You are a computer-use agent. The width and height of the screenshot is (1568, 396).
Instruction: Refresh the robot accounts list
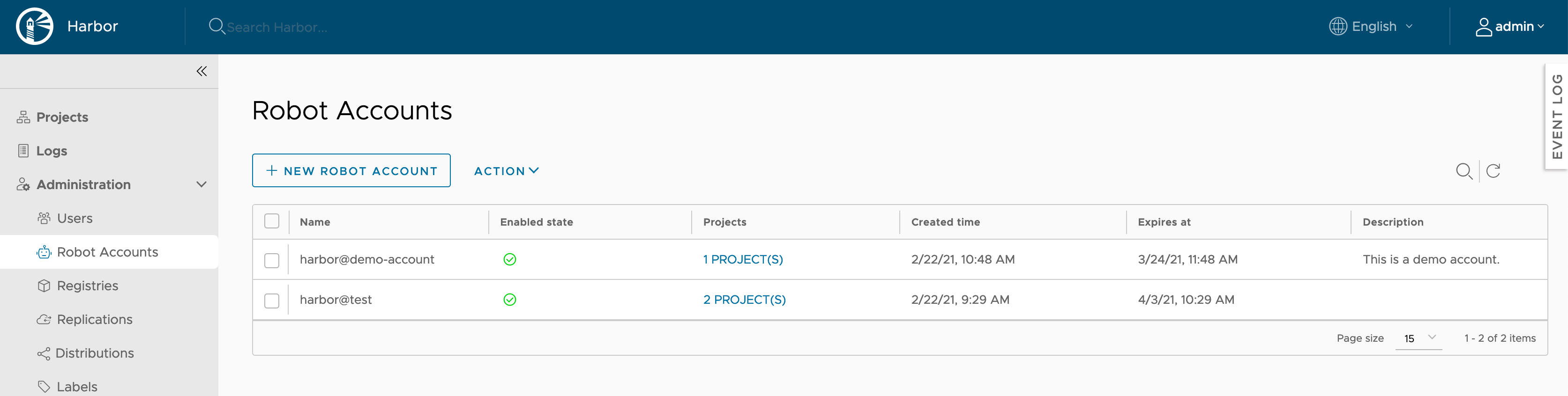(1493, 171)
